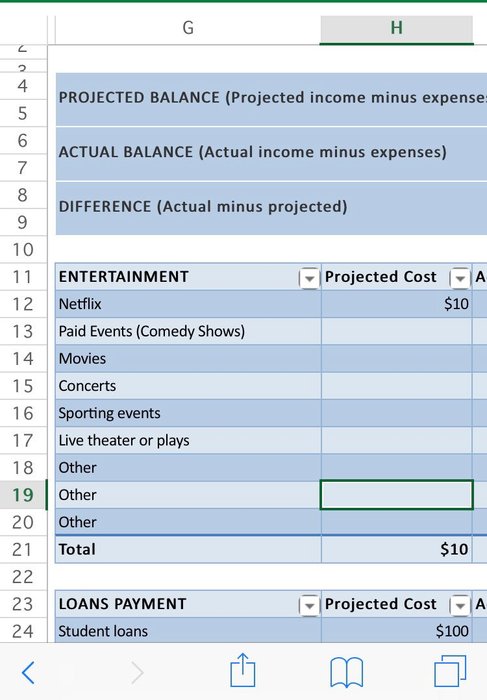Open Loans Projected Cost filter dropdown

(460, 605)
